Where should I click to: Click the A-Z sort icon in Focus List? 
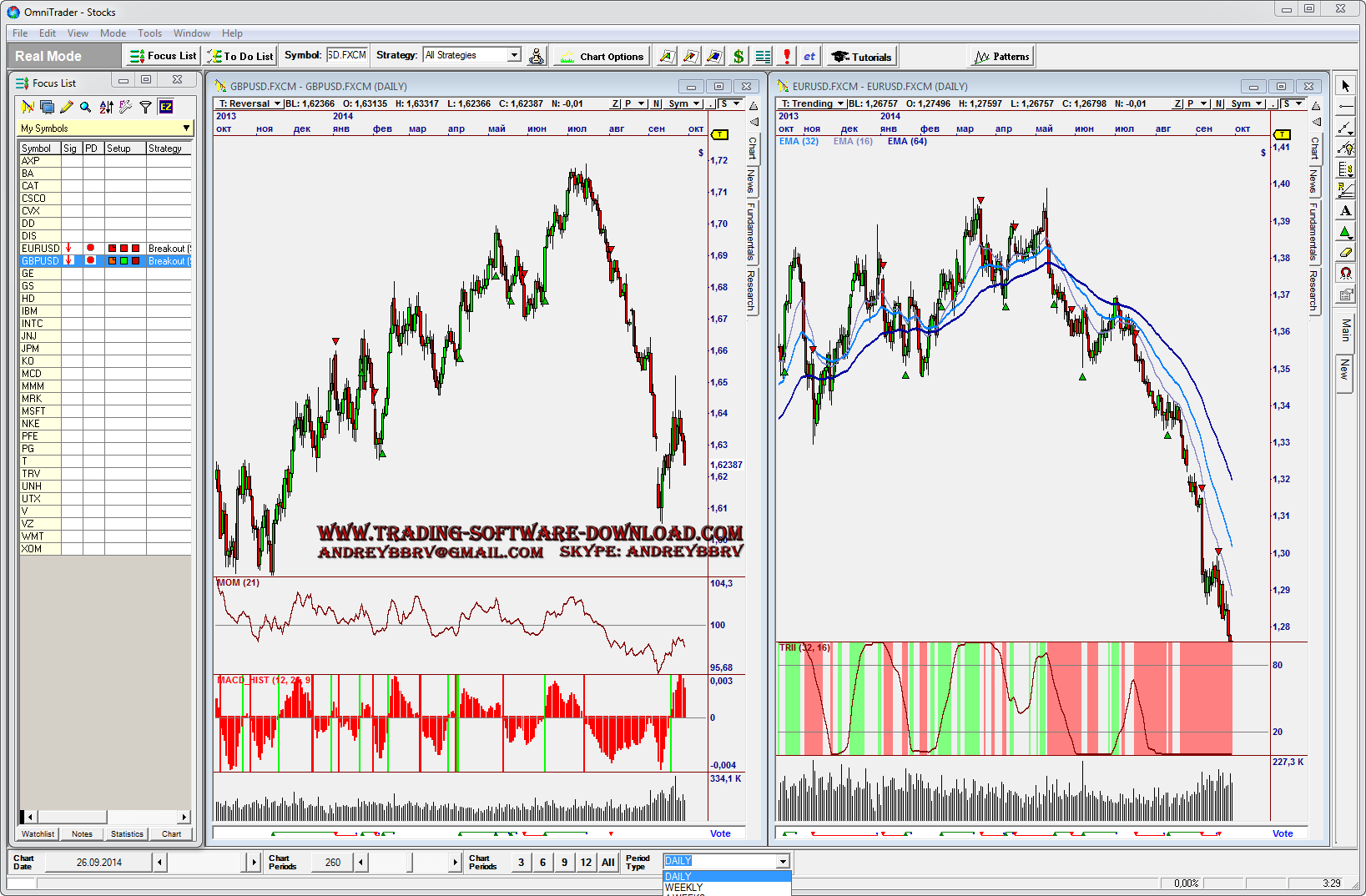[x=106, y=107]
